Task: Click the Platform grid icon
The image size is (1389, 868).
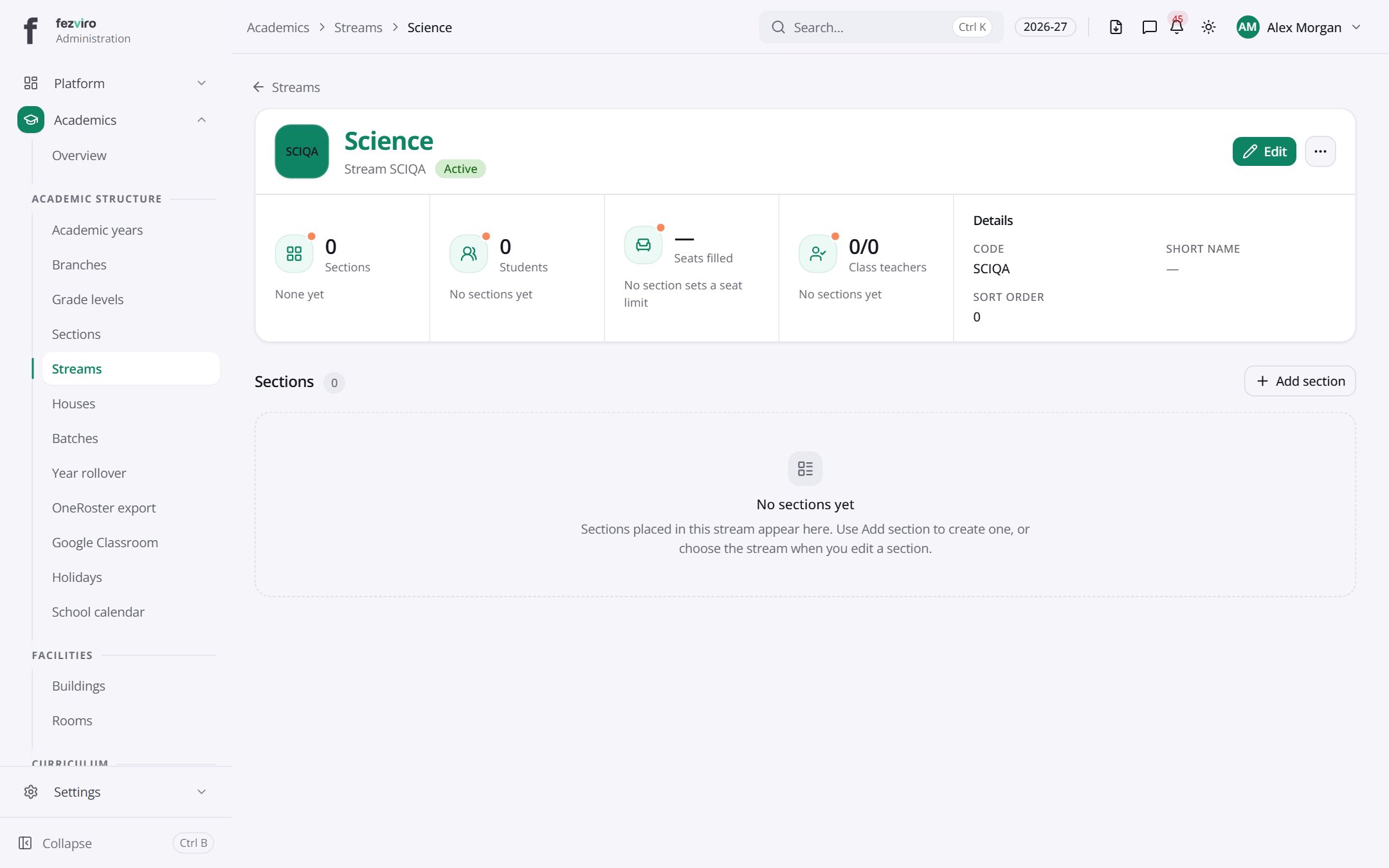Action: (31, 83)
